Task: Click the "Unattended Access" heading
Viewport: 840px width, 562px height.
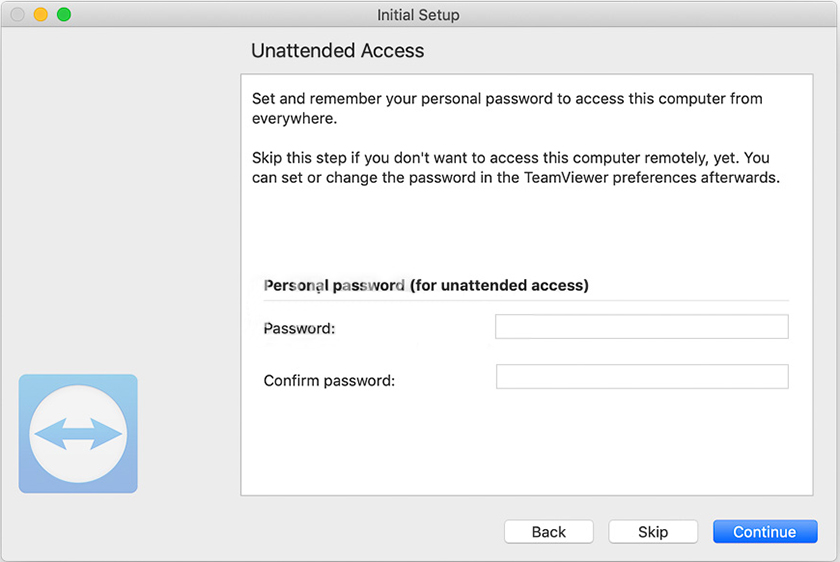Action: click(337, 51)
